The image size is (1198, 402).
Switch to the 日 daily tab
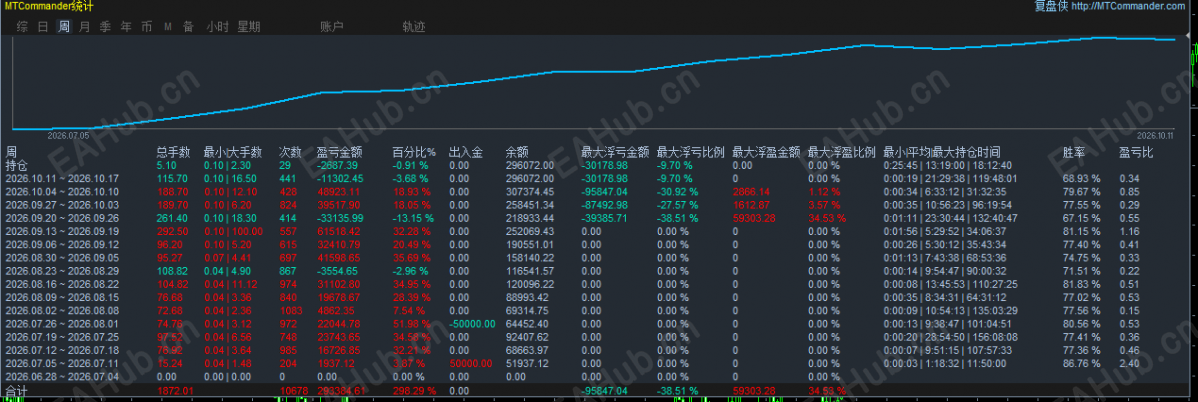coord(43,27)
